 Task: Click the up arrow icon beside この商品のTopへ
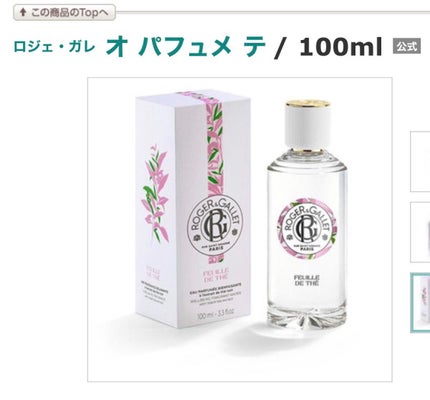point(23,13)
